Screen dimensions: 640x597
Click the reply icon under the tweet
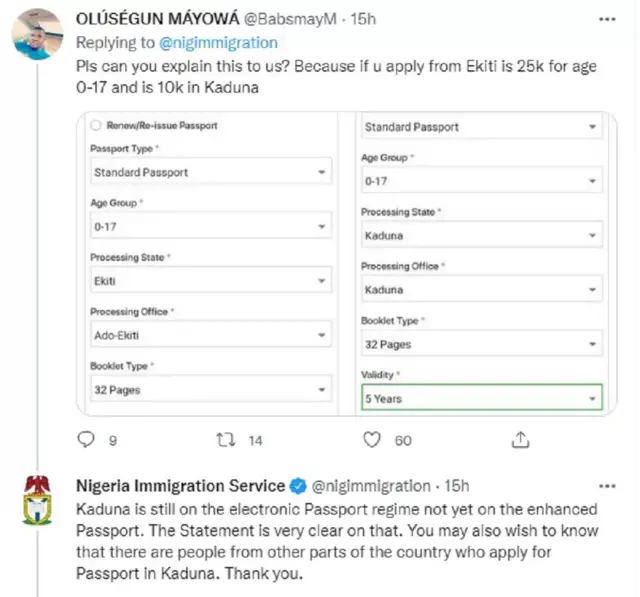tap(86, 439)
